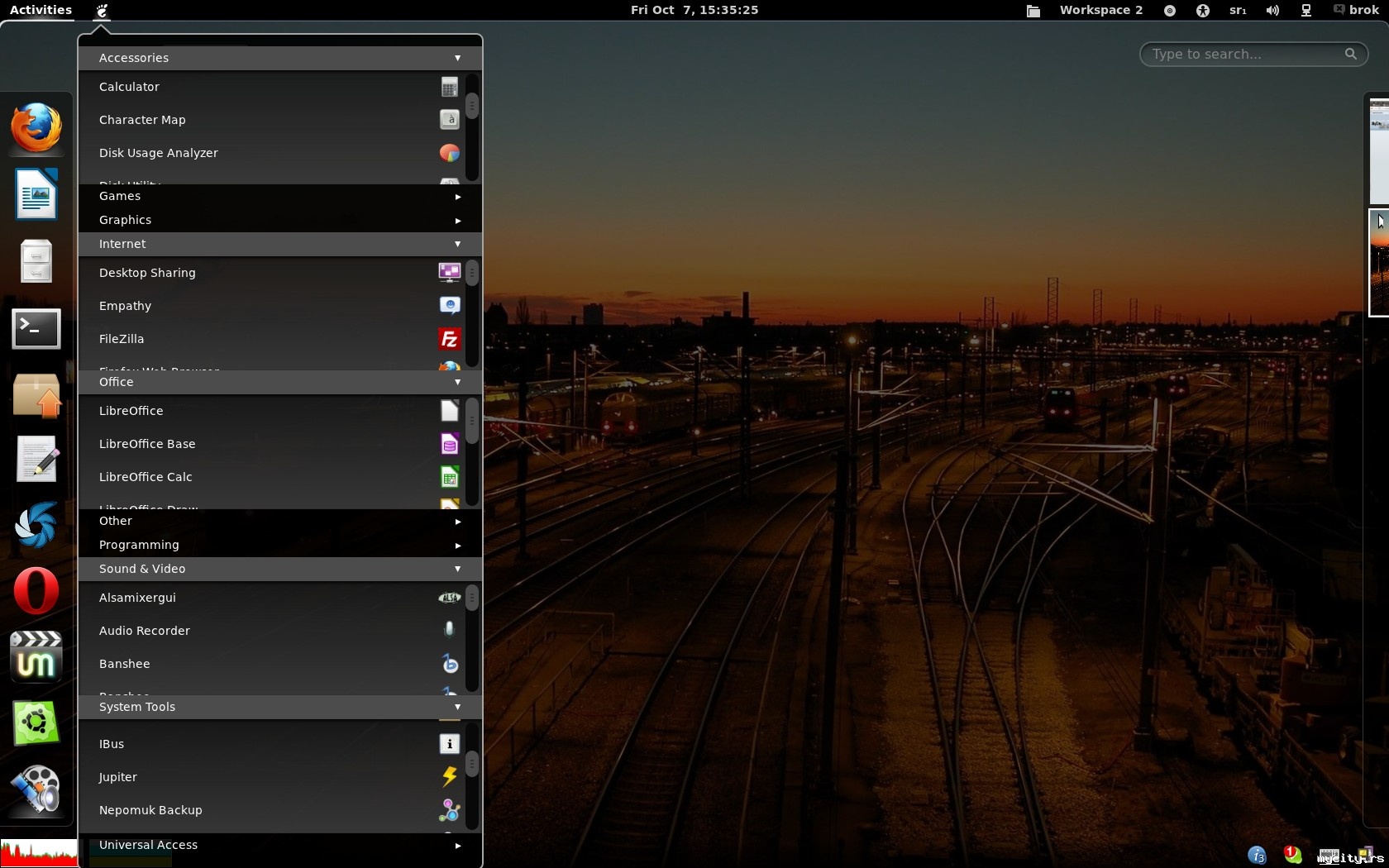This screenshot has width=1389, height=868.
Task: Start Empathy from the Internet list
Action: click(271, 306)
